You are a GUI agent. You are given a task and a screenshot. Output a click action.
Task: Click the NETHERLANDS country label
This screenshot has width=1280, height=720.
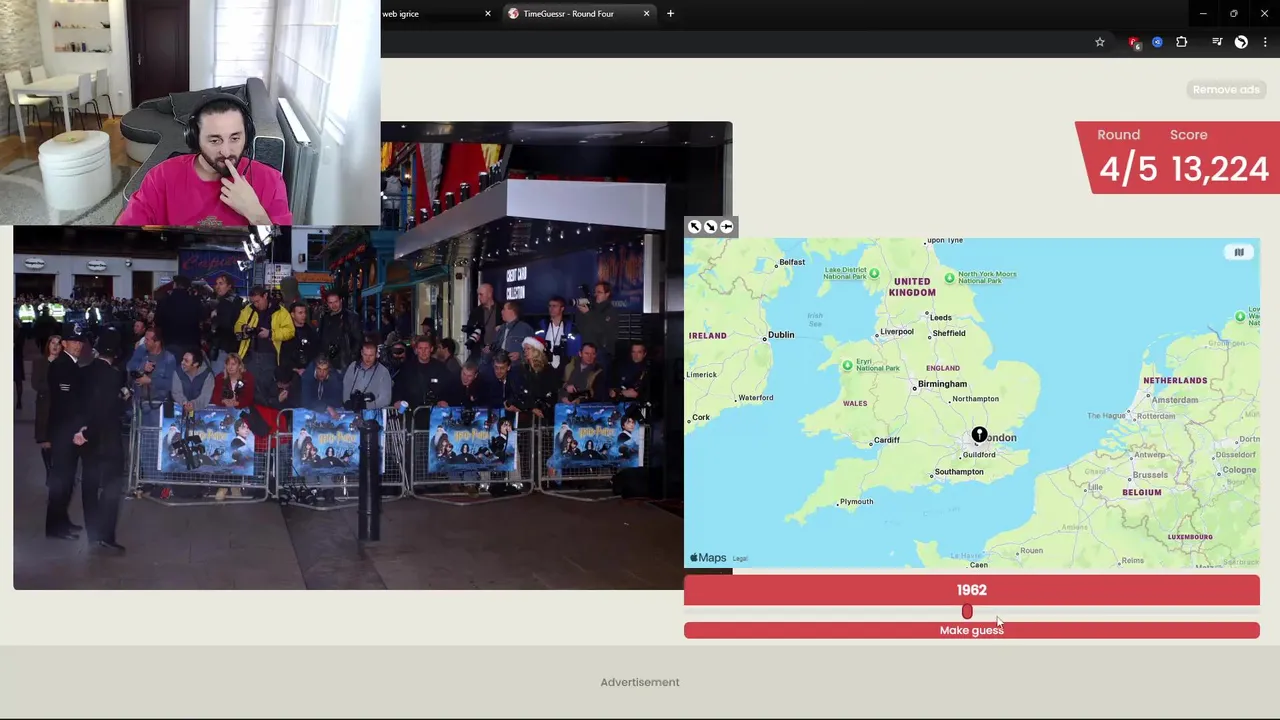coord(1175,381)
